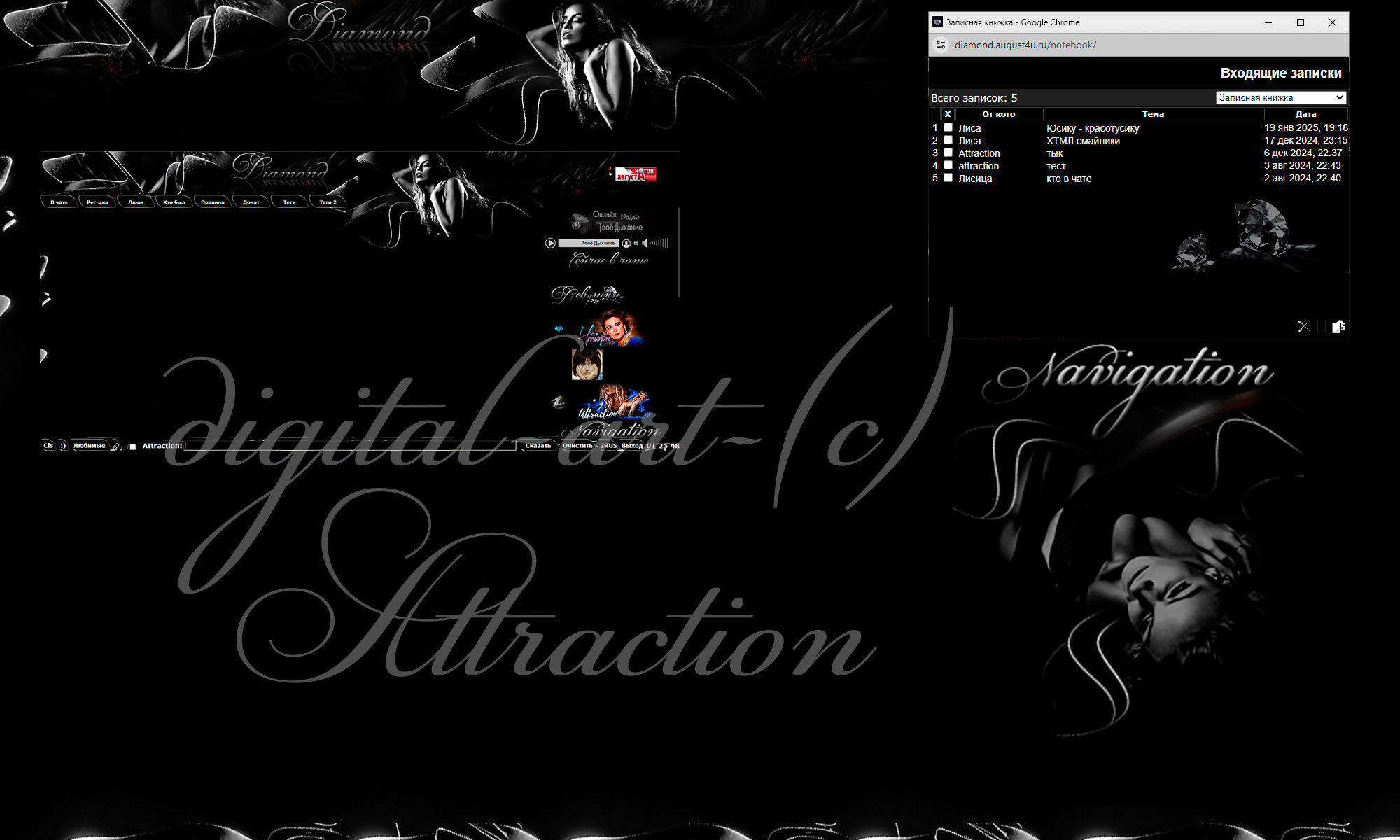Screen dimensions: 1400x840
Task: Check the box for note 1 from Лиса
Action: tap(948, 127)
